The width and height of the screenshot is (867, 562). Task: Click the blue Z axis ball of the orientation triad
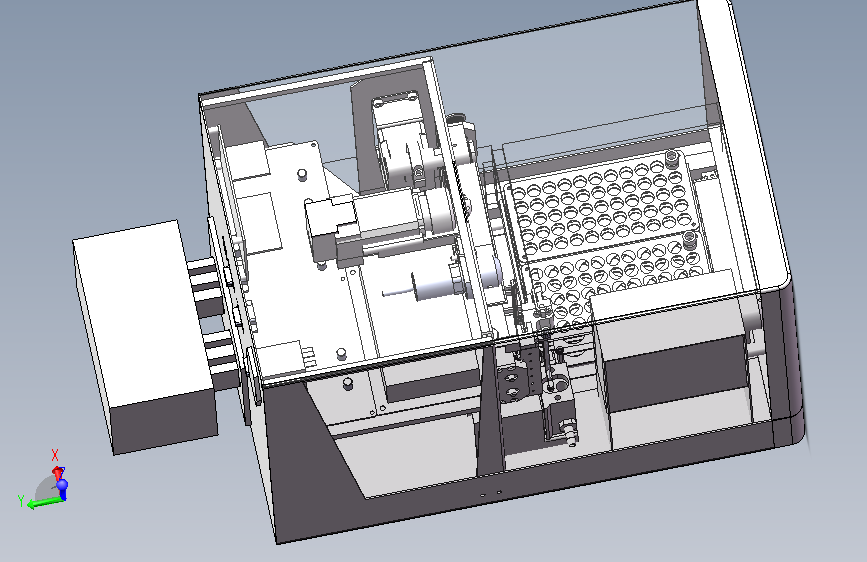[x=62, y=485]
